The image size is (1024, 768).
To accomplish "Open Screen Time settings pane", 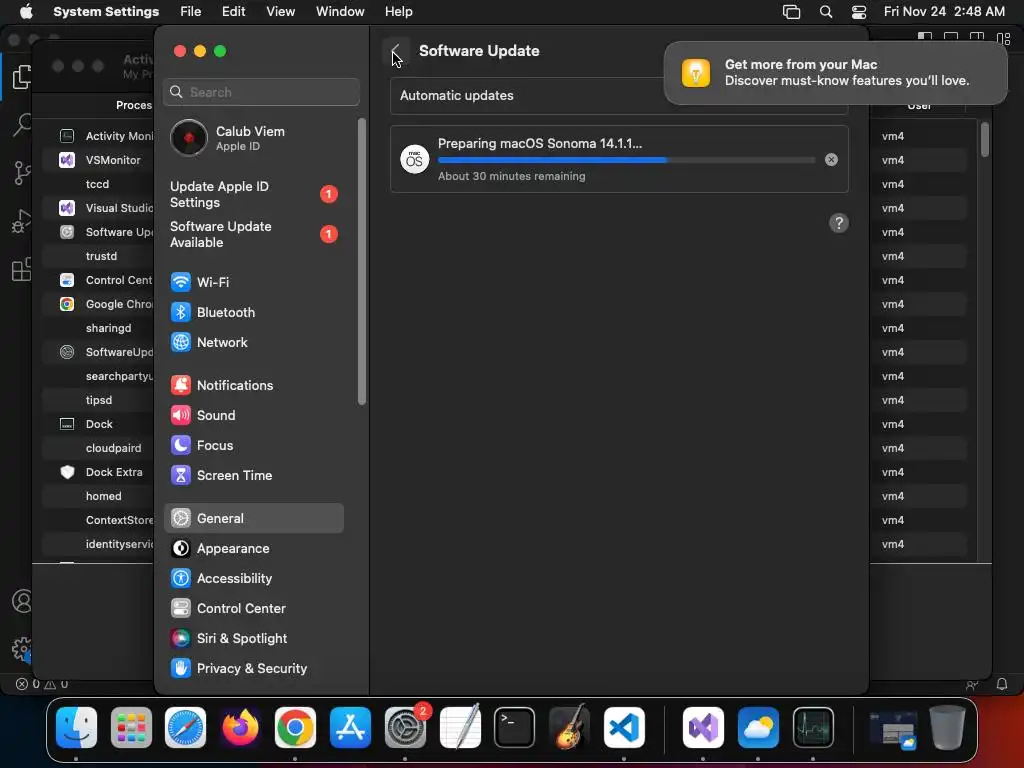I will [x=253, y=475].
